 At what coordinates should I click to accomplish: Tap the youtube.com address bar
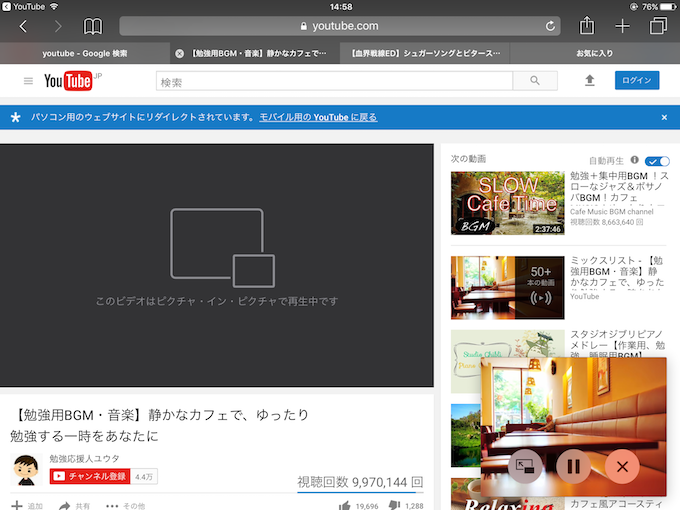[340, 26]
